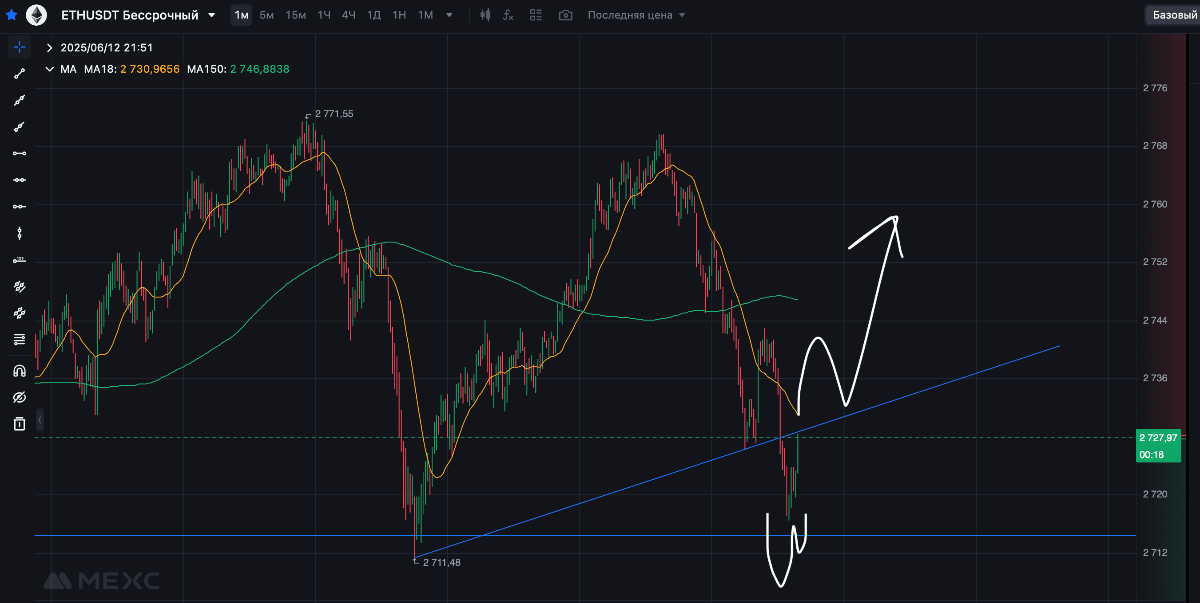Open the candlestick chart type selector
1200x603 pixels.
(486, 15)
